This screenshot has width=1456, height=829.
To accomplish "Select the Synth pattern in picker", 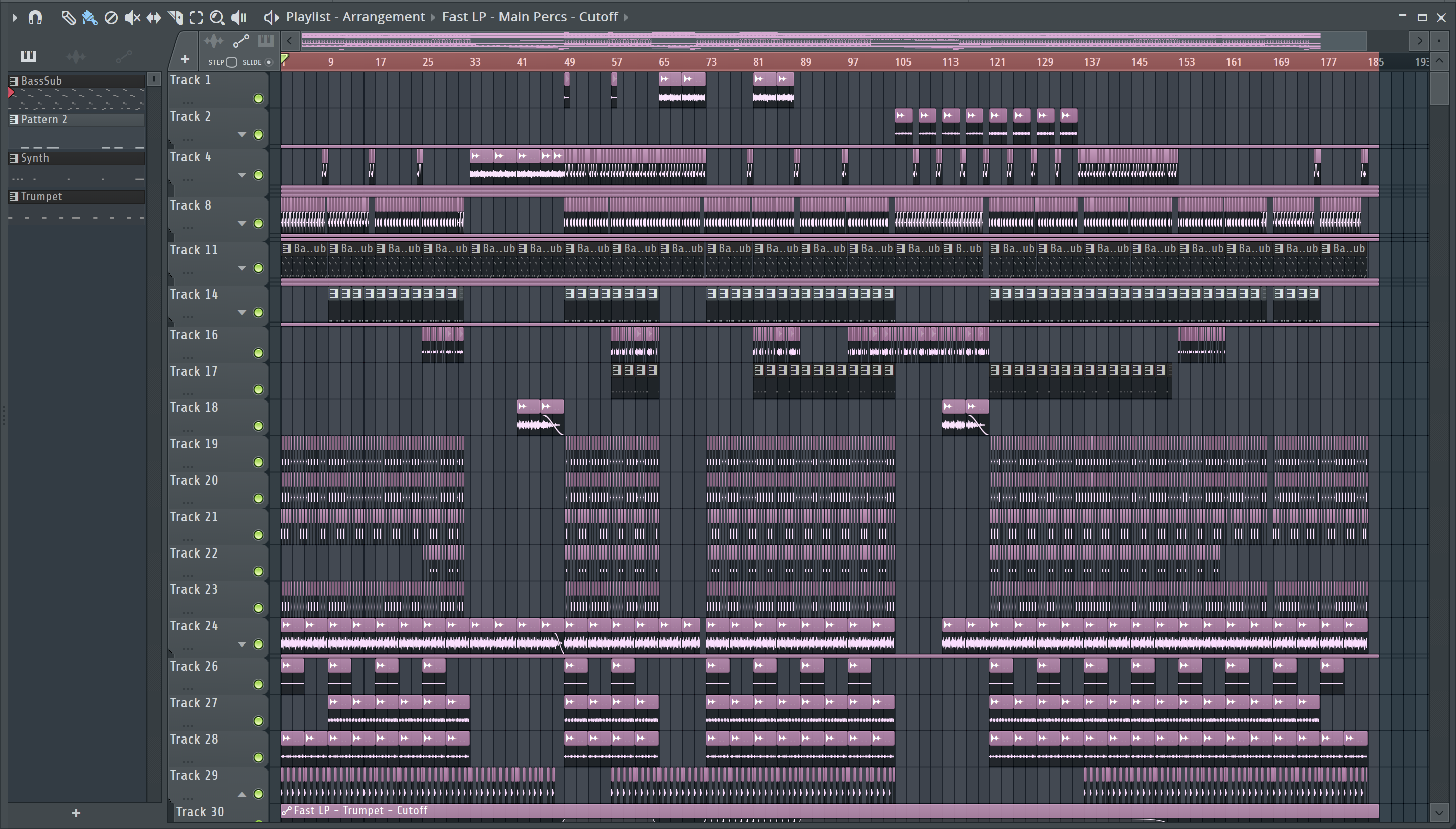I will (76, 158).
